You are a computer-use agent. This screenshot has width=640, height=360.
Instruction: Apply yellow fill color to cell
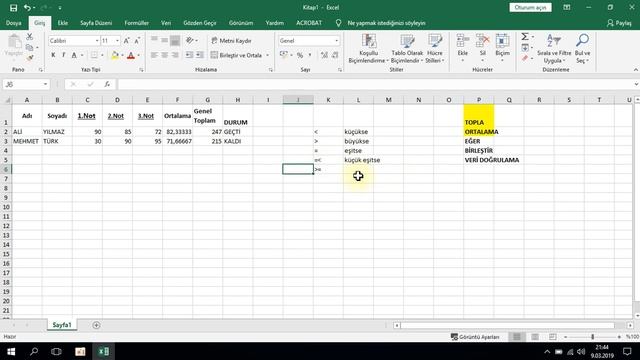pyautogui.click(x=115, y=55)
